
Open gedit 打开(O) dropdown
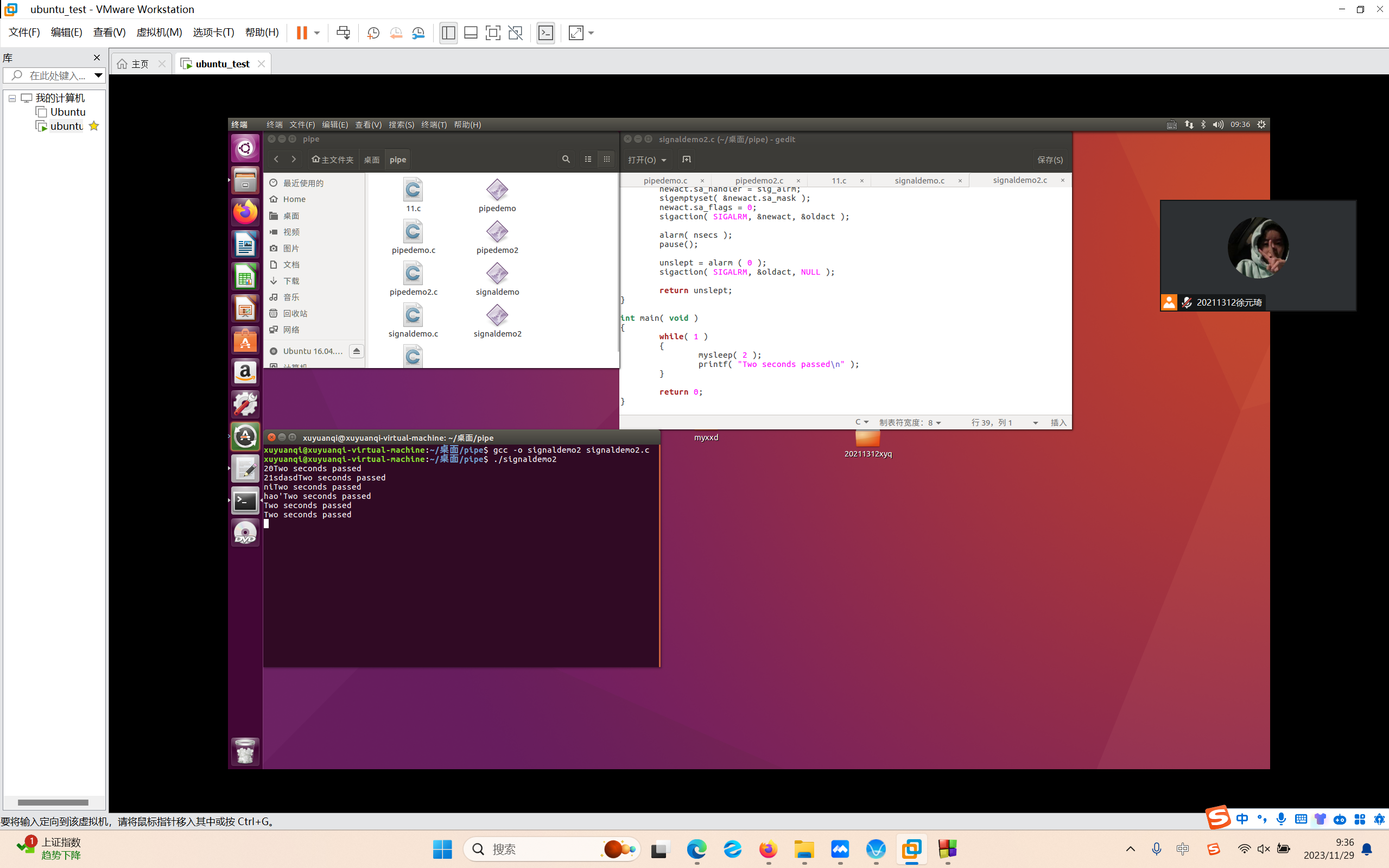647,160
